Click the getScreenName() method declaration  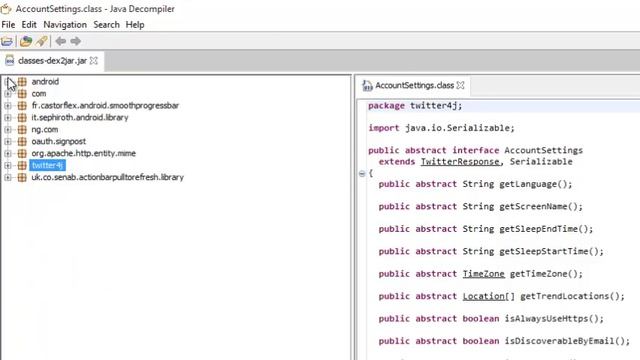481,207
